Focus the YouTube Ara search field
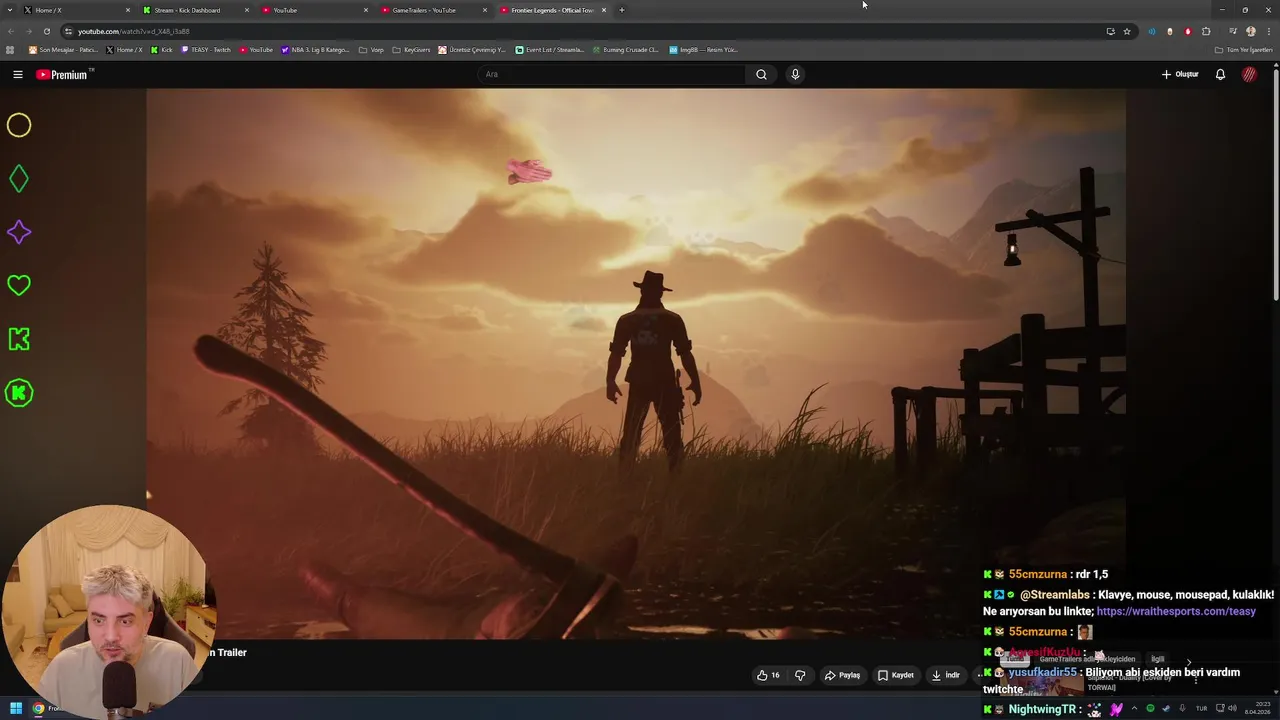Screen dimensions: 1280x720 [x=612, y=74]
